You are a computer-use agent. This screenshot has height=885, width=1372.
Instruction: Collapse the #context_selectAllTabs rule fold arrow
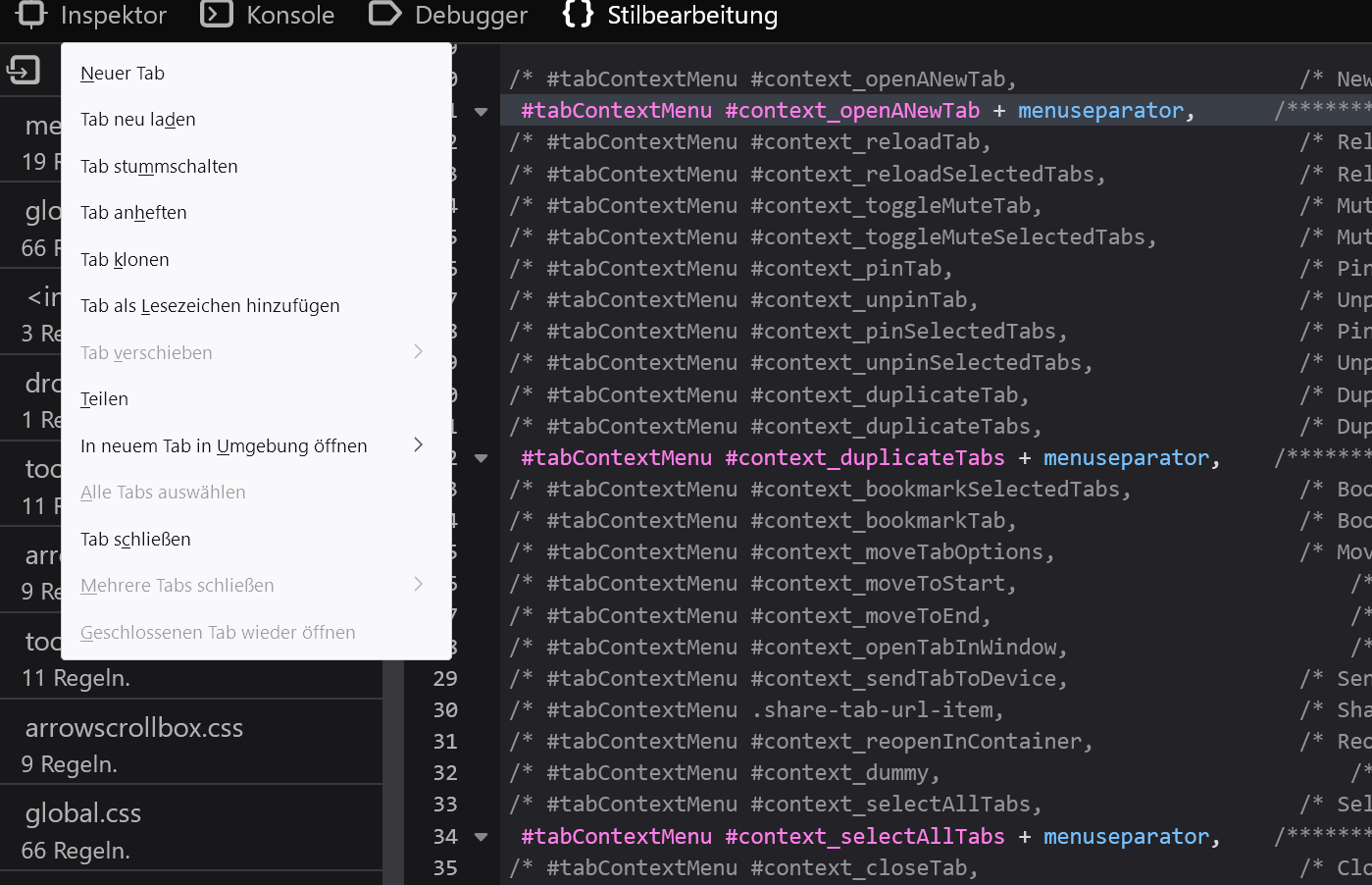(481, 837)
